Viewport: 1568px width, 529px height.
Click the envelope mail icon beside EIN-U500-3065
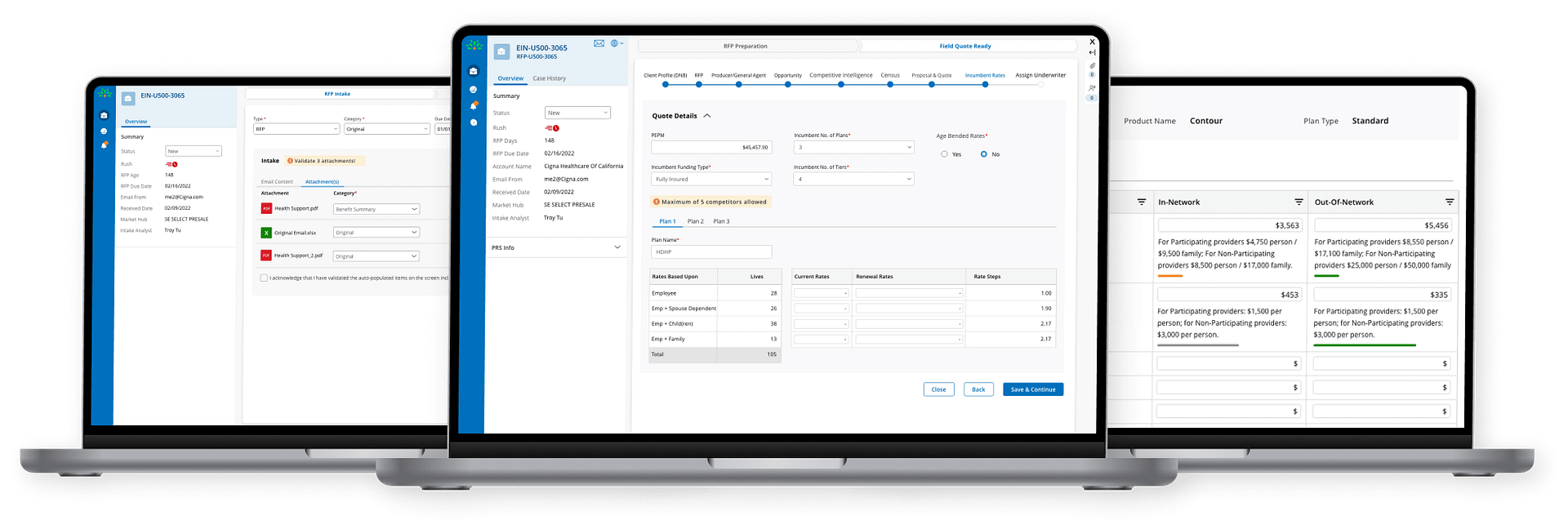[599, 43]
